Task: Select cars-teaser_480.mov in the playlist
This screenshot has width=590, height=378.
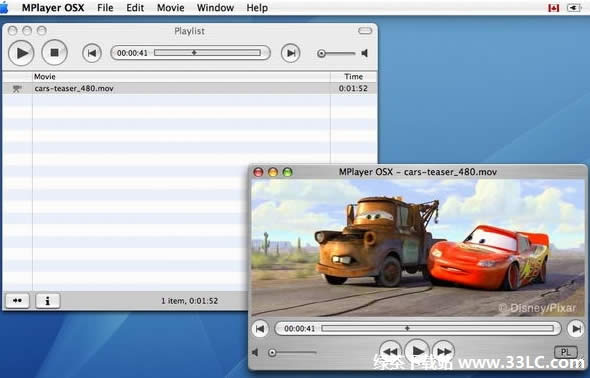Action: (190, 88)
